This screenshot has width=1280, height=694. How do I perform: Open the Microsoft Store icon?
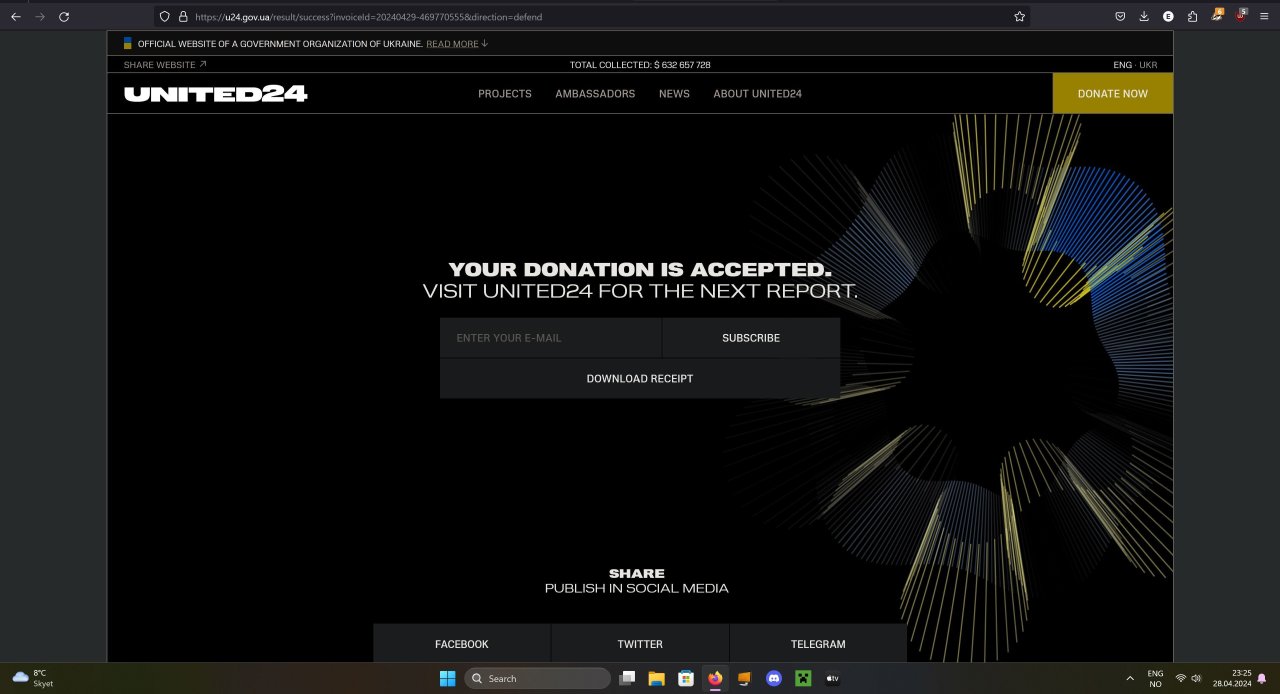(686, 678)
